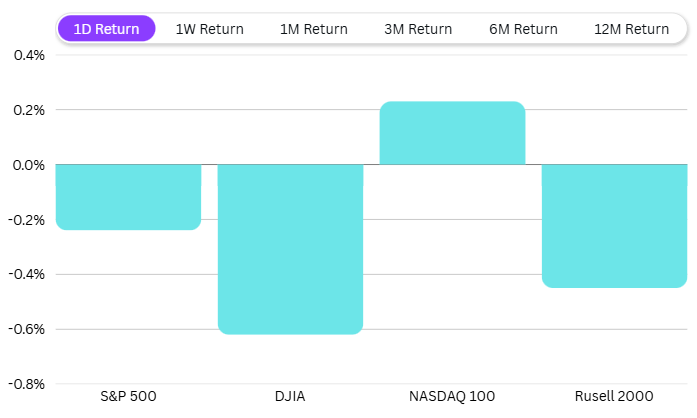
Task: Open the 1M Return view
Action: (x=313, y=29)
